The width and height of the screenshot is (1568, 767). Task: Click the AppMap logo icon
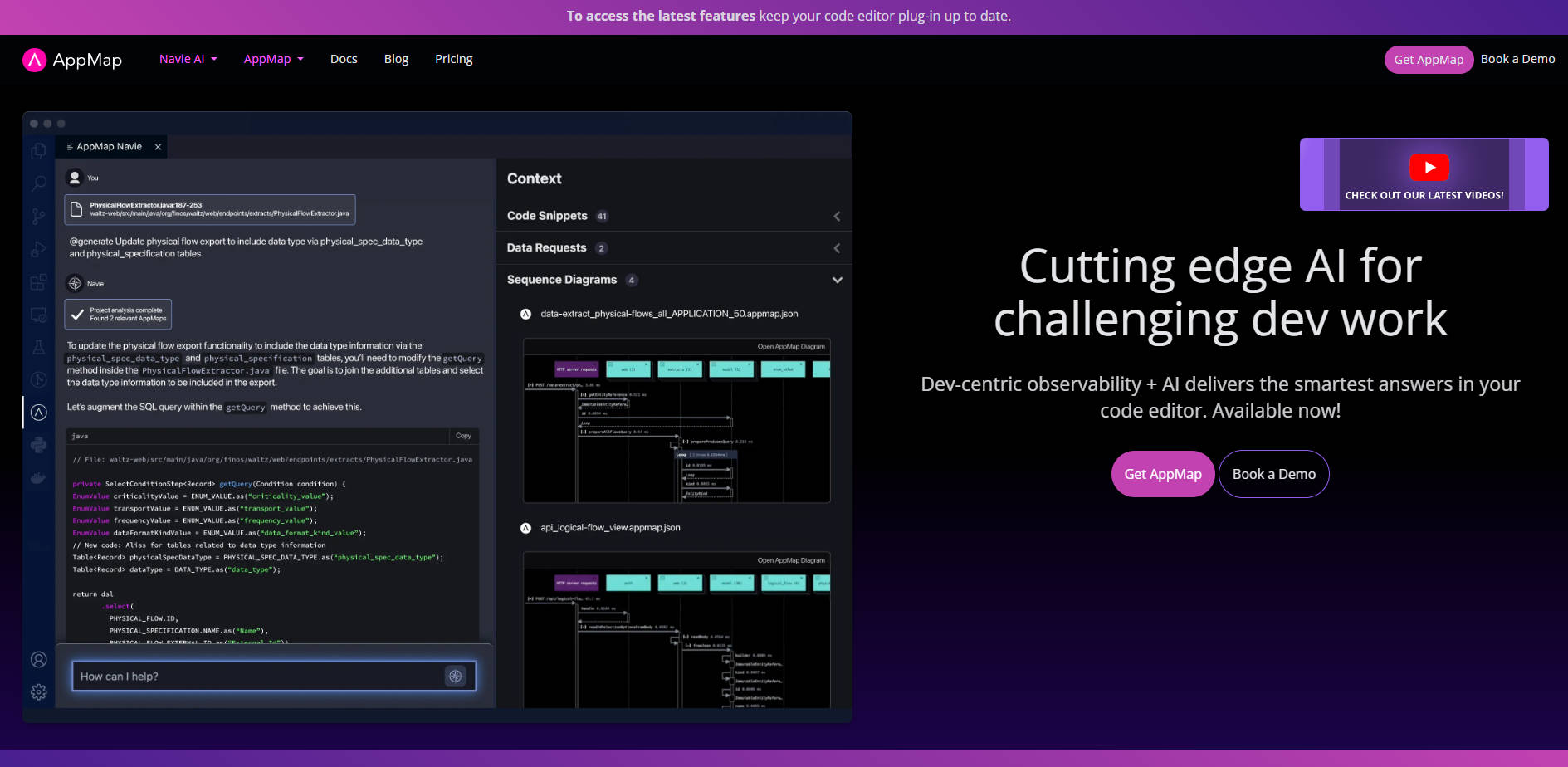[x=34, y=60]
